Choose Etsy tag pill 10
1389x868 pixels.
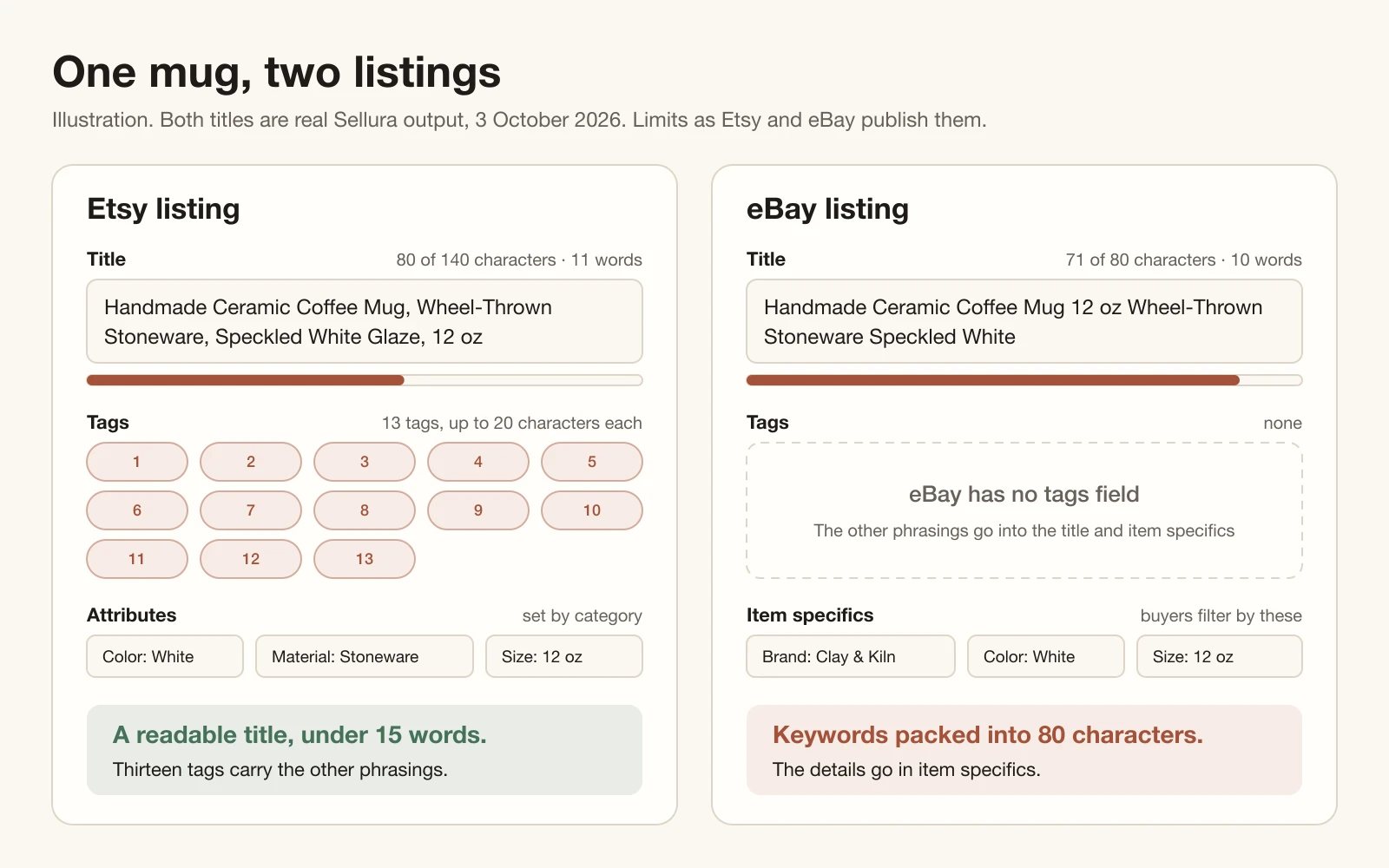(x=592, y=510)
